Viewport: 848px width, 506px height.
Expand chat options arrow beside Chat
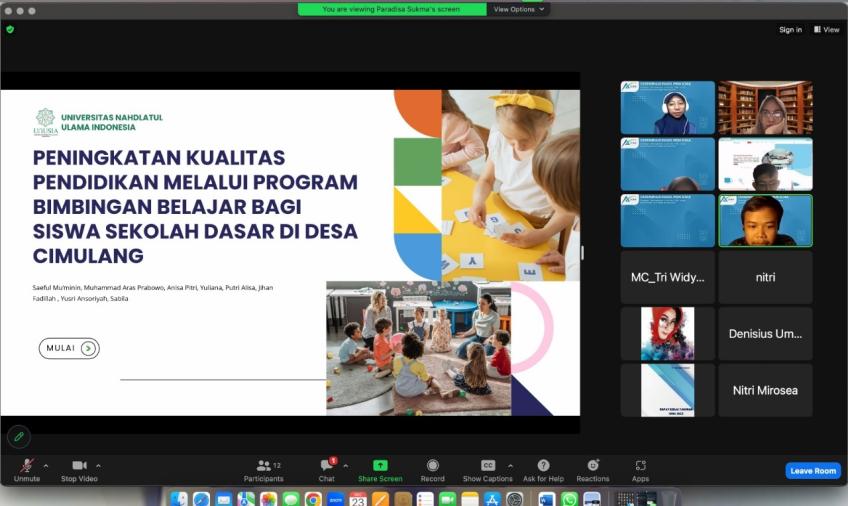tap(346, 465)
